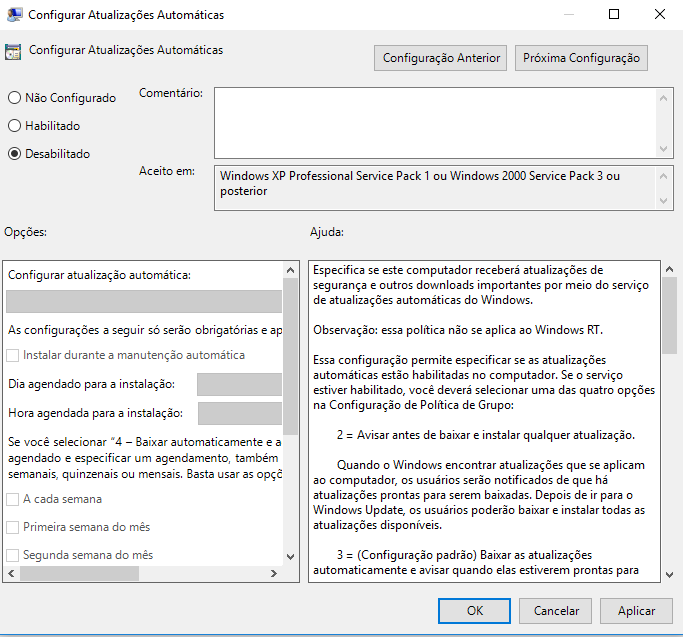The height and width of the screenshot is (637, 683).
Task: Click the Opções vertical scrollbar thumb
Action: 291,356
